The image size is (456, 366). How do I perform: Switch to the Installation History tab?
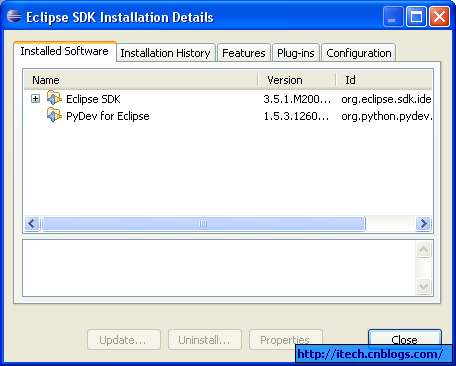coord(165,53)
